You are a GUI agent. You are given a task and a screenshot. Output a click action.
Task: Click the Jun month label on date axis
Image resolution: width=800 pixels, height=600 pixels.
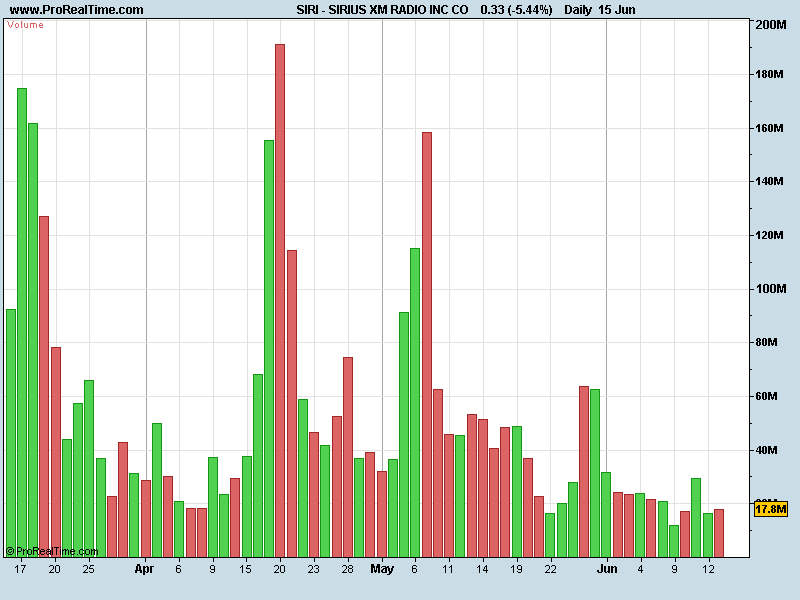(x=607, y=569)
